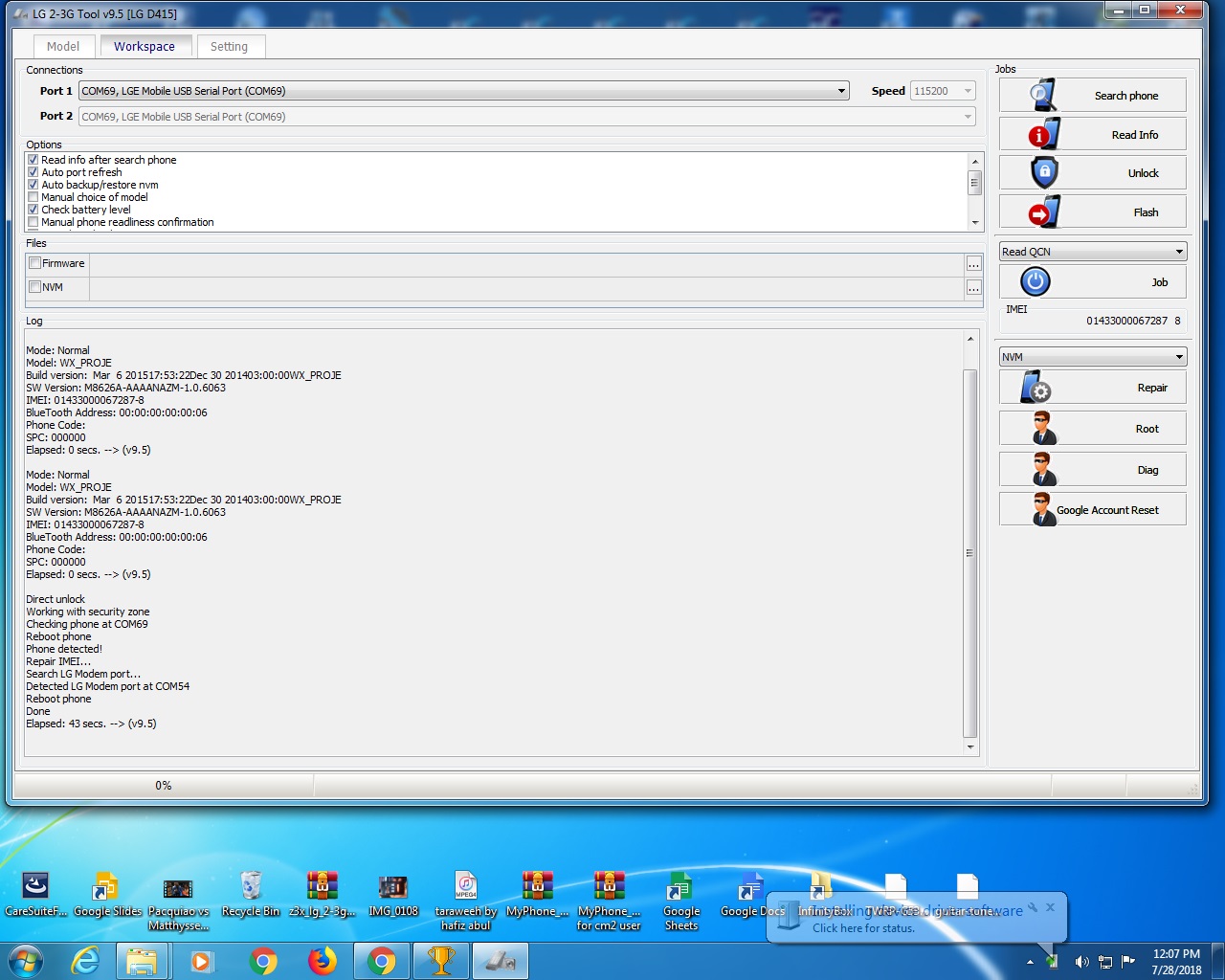1225x980 pixels.
Task: Browse for Firmware file
Action: click(973, 263)
